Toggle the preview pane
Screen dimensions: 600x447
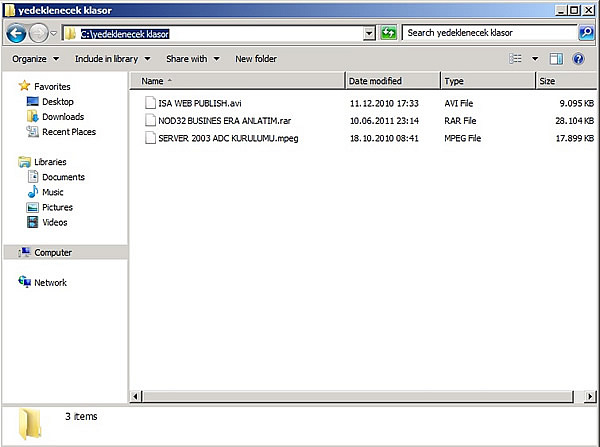coord(556,59)
